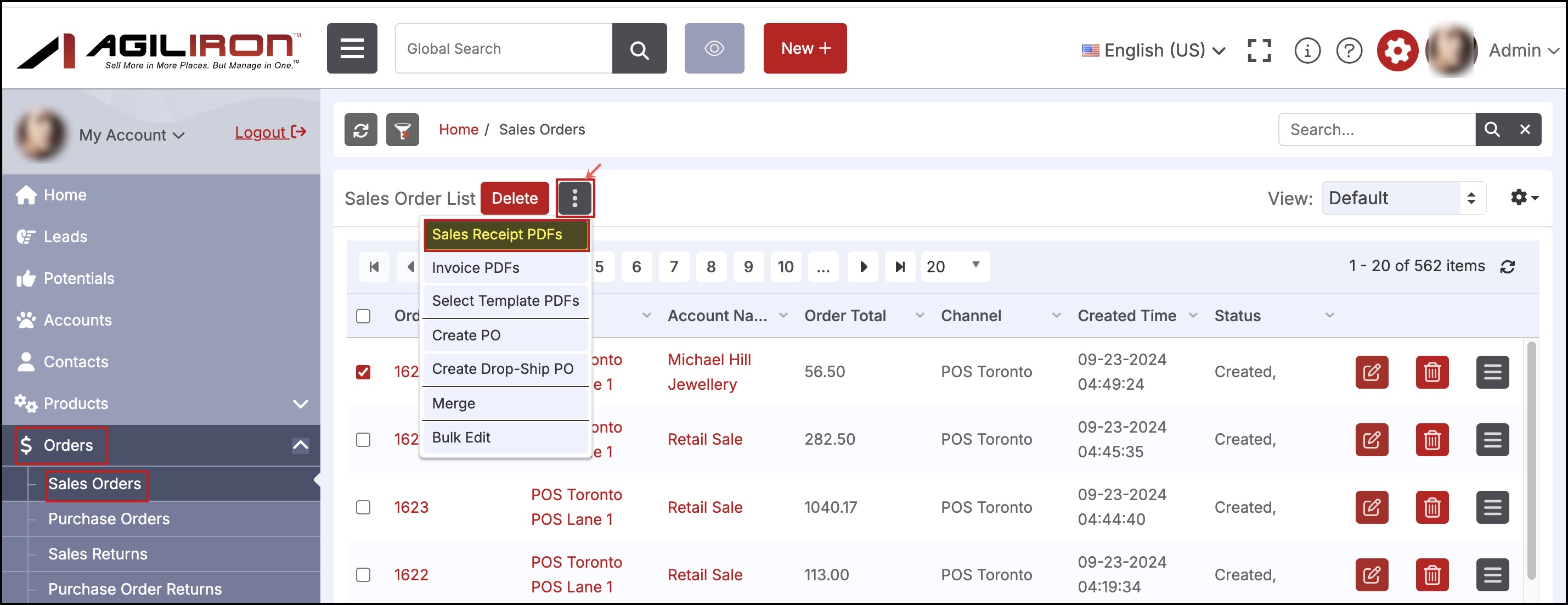Screen dimensions: 1568x605
Task: Select Invoice PDFs menu entry
Action: (x=506, y=268)
